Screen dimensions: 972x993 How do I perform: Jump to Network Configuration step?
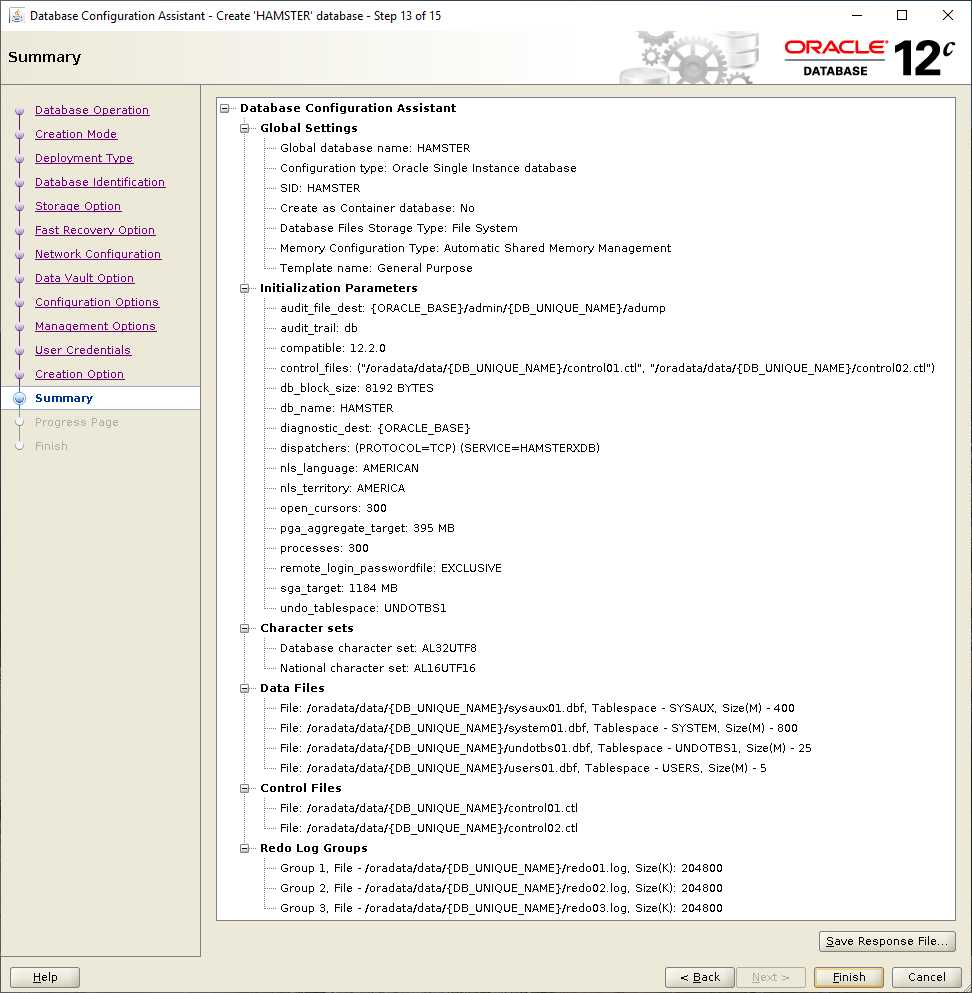coord(98,255)
